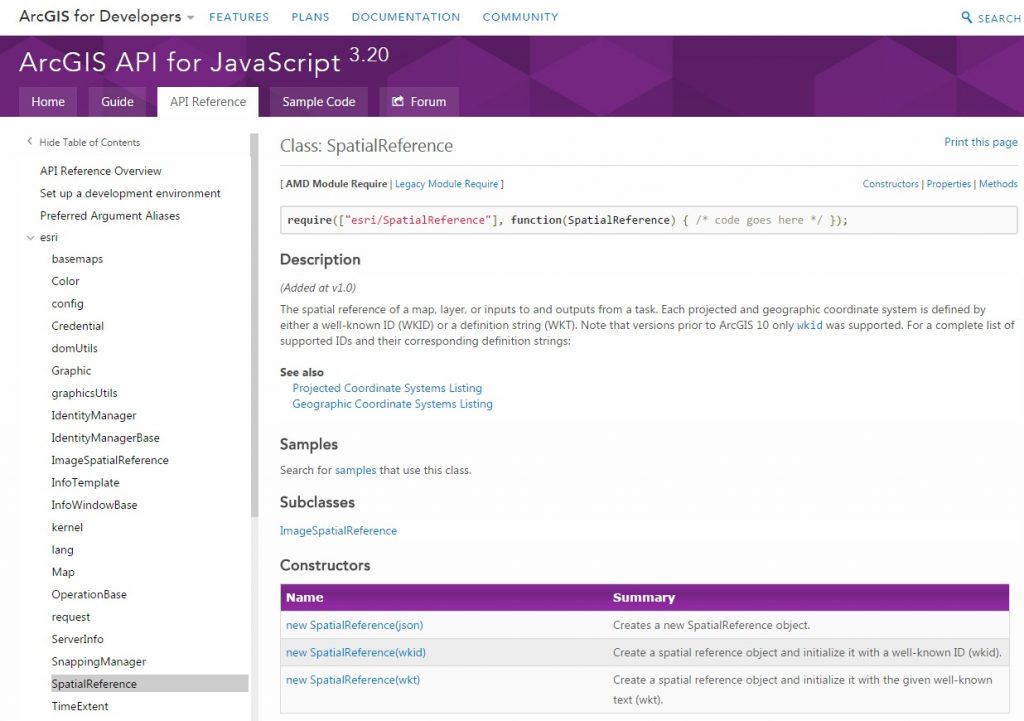
Task: Open the DOCUMENTATION menu
Action: tap(405, 16)
